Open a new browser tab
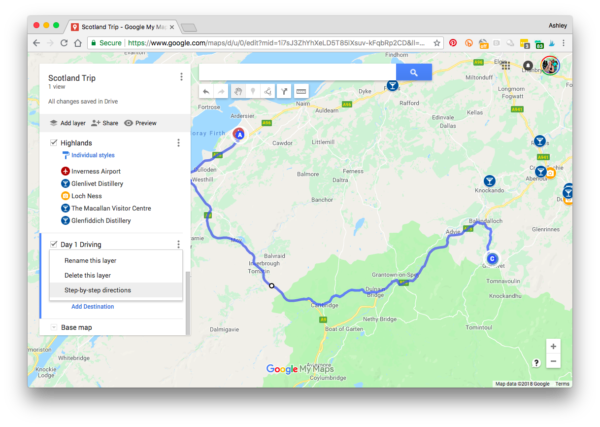This screenshot has height=427, width=600. click(x=189, y=27)
